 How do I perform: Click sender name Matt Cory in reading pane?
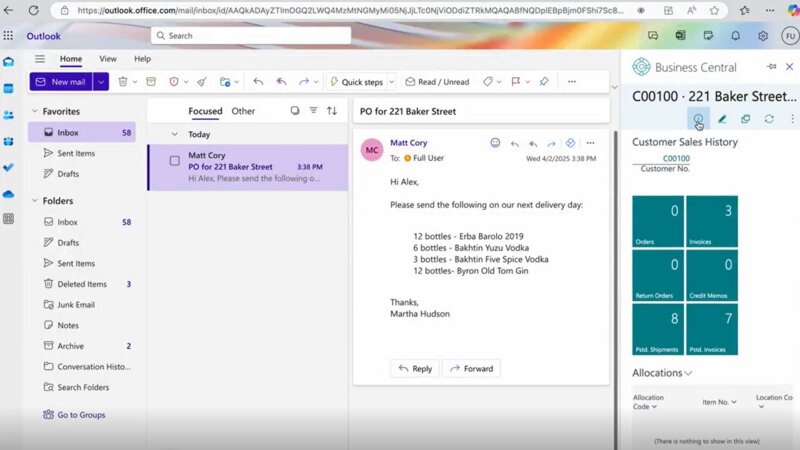pos(409,143)
